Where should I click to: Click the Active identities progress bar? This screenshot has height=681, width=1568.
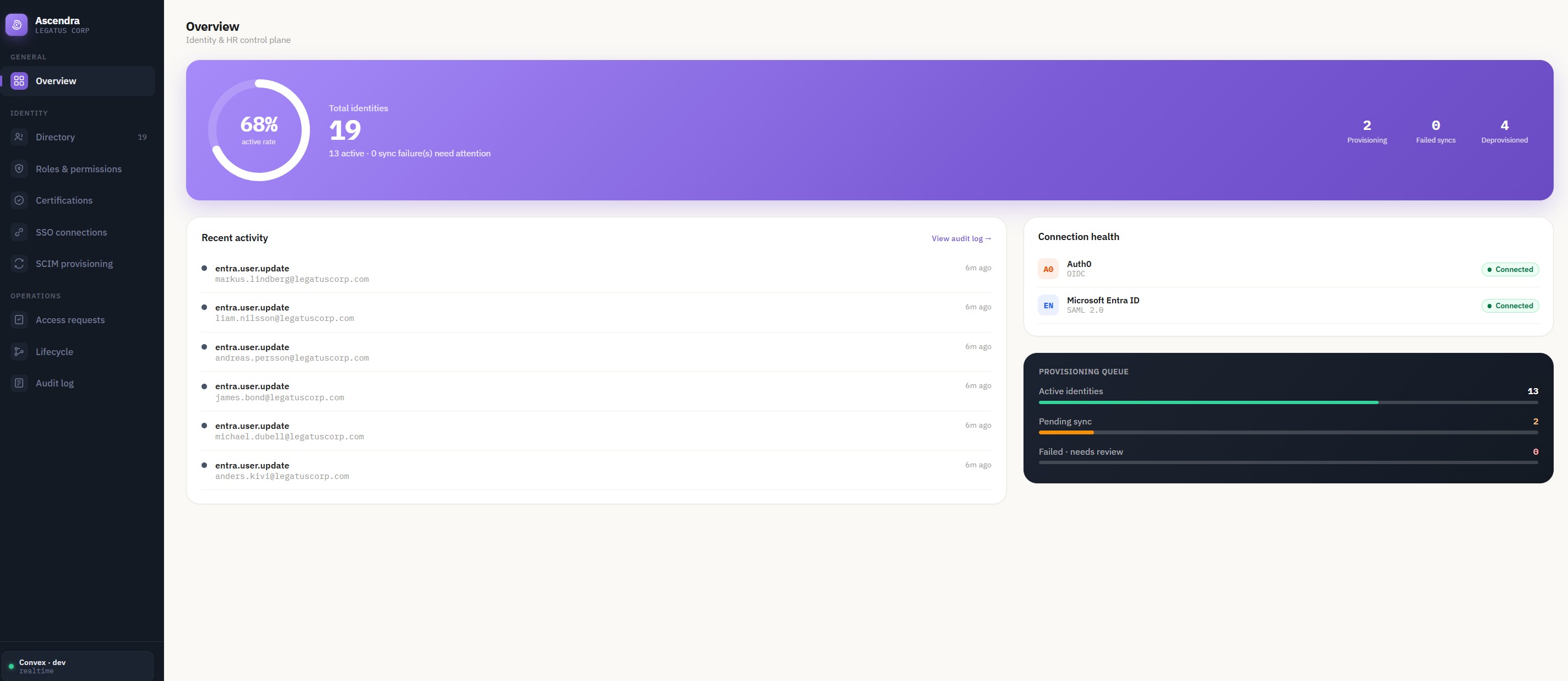[1288, 402]
